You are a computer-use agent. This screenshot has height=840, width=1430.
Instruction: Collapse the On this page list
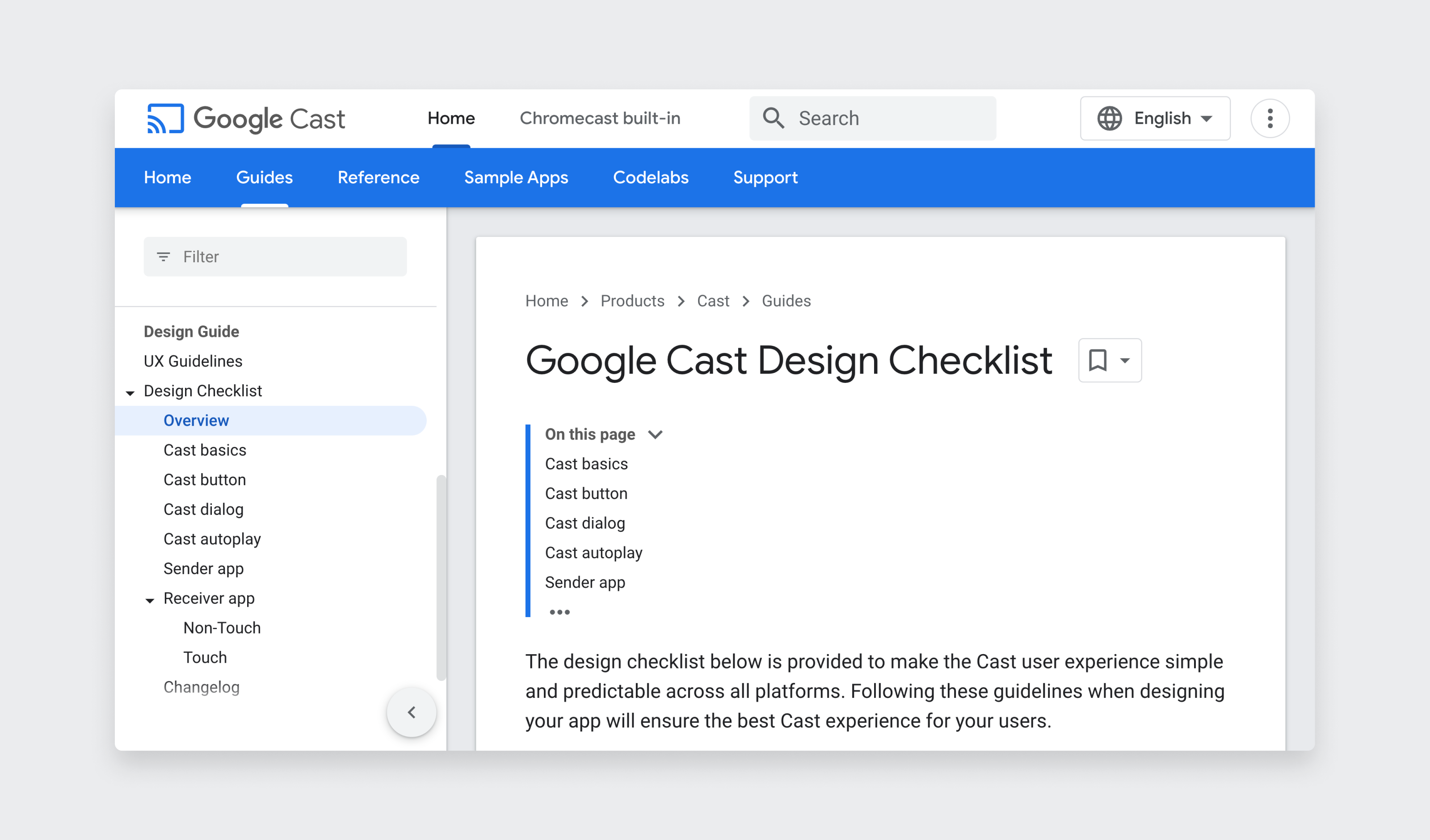[656, 435]
